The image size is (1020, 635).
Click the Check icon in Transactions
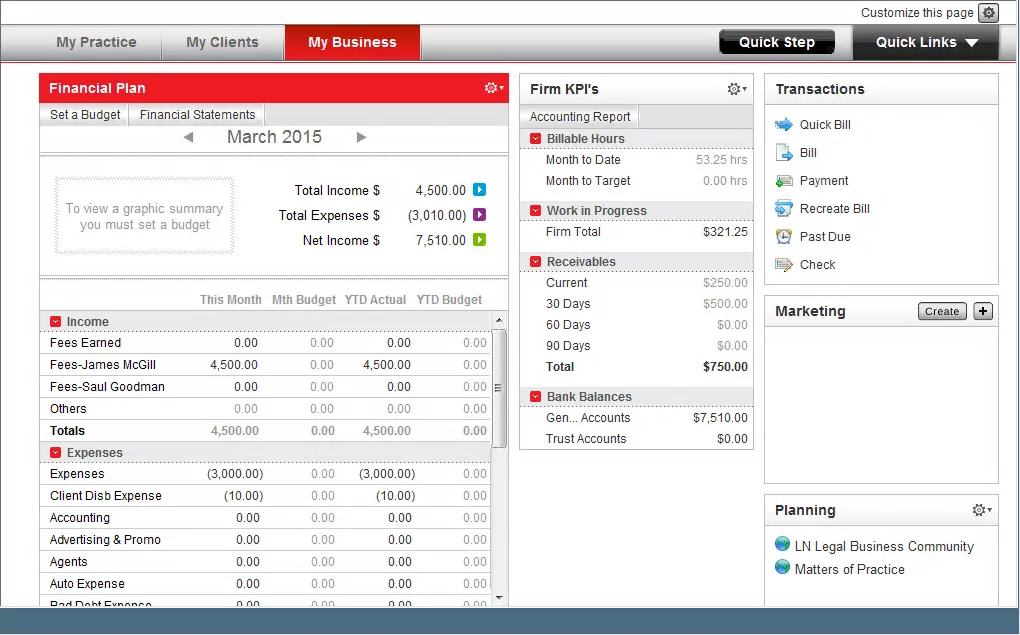(784, 265)
